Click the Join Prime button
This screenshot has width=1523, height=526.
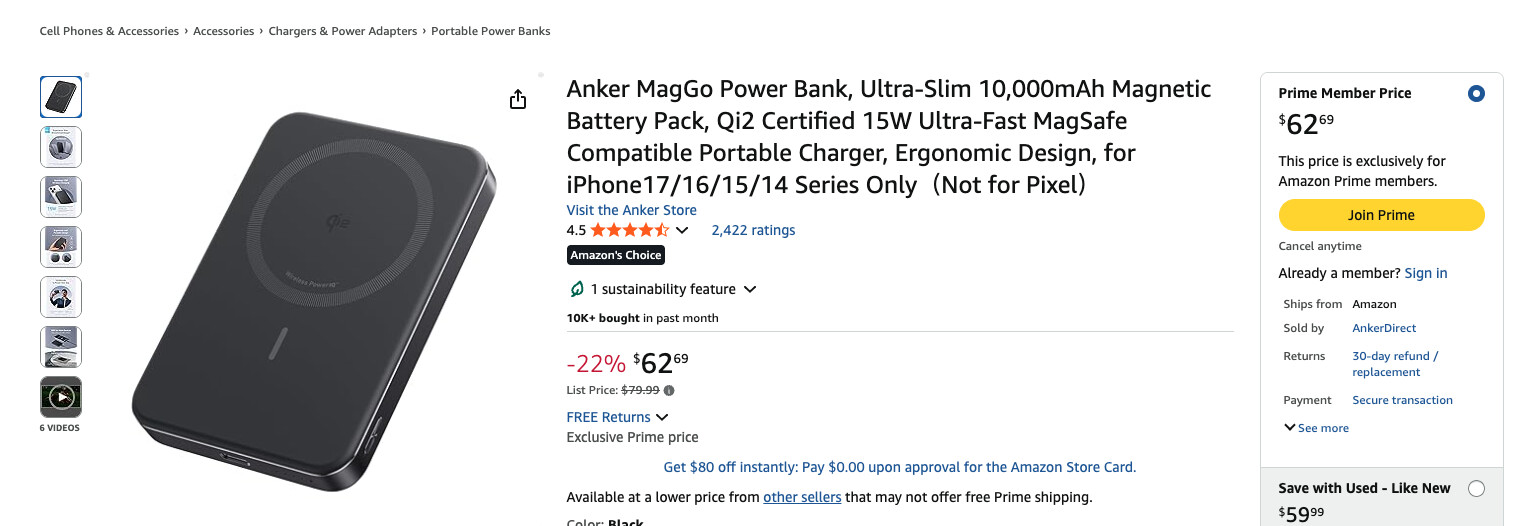click(x=1381, y=215)
